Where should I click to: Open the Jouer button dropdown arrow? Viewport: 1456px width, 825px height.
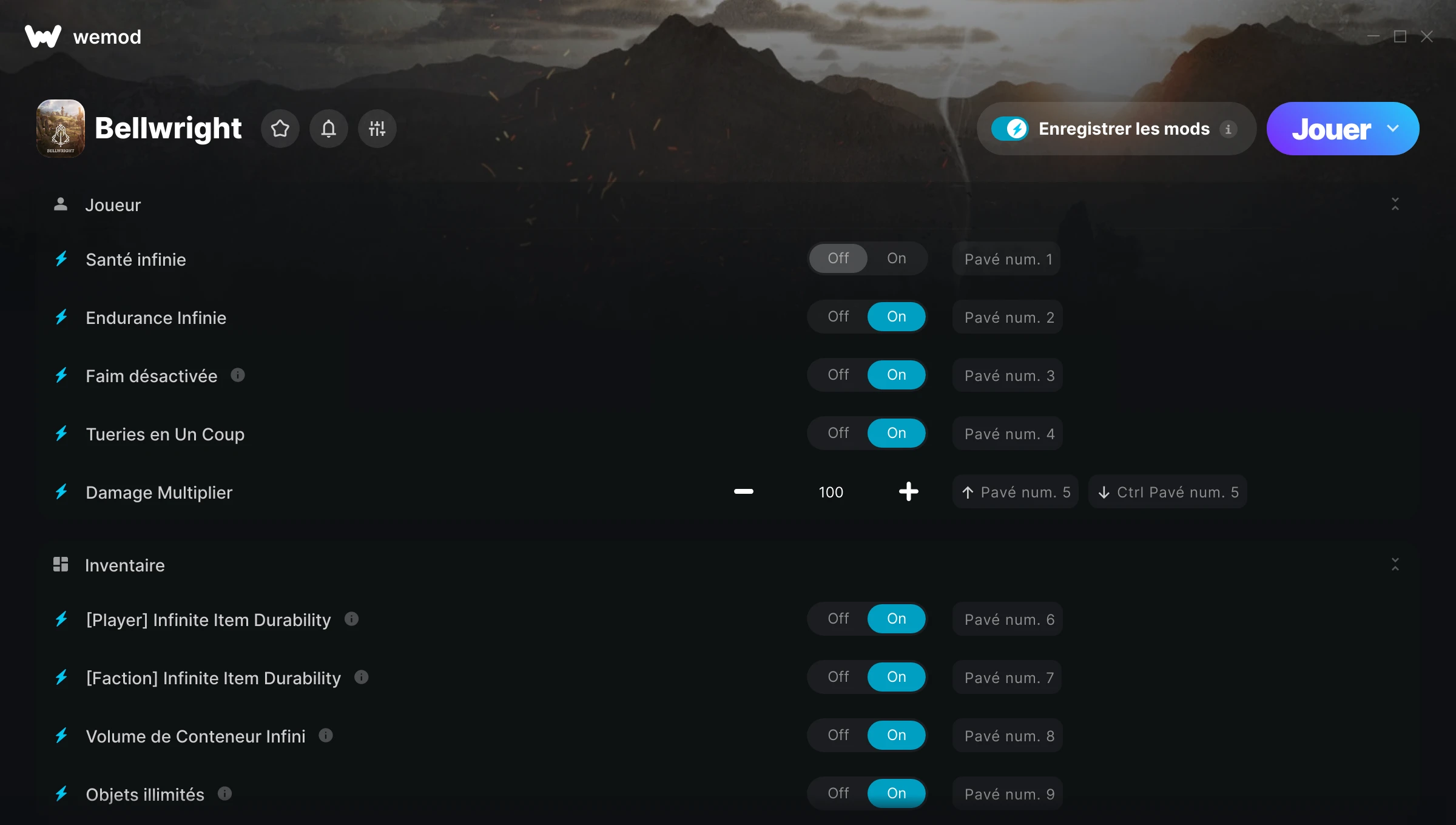coord(1393,129)
